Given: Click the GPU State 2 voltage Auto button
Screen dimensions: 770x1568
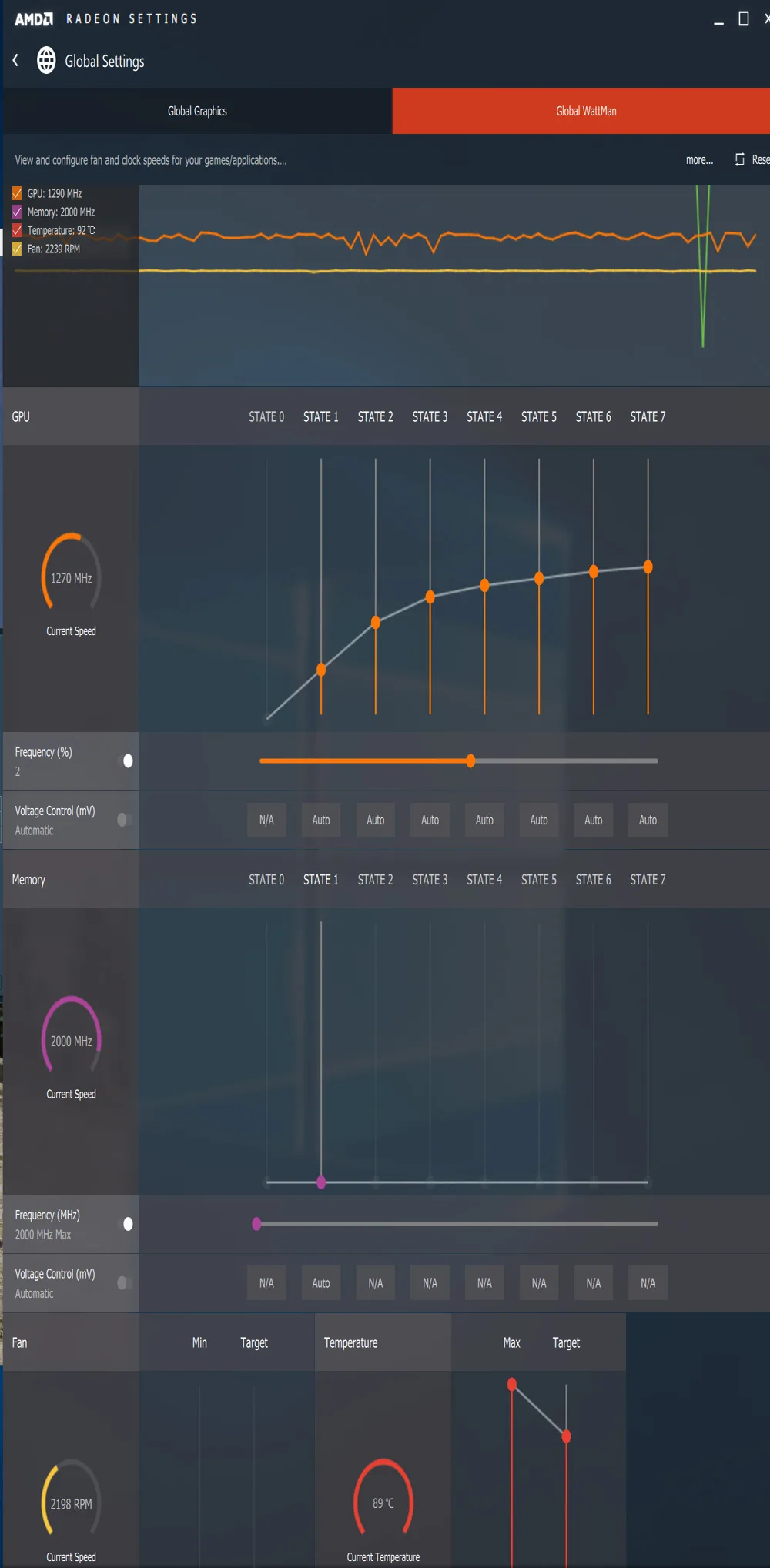Looking at the screenshot, I should click(376, 820).
